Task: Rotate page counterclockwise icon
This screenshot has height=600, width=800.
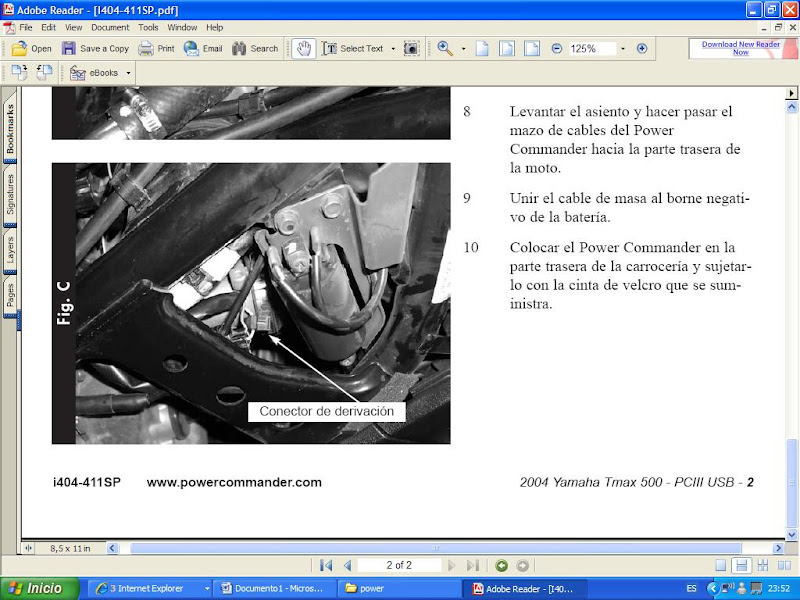Action: pos(44,72)
